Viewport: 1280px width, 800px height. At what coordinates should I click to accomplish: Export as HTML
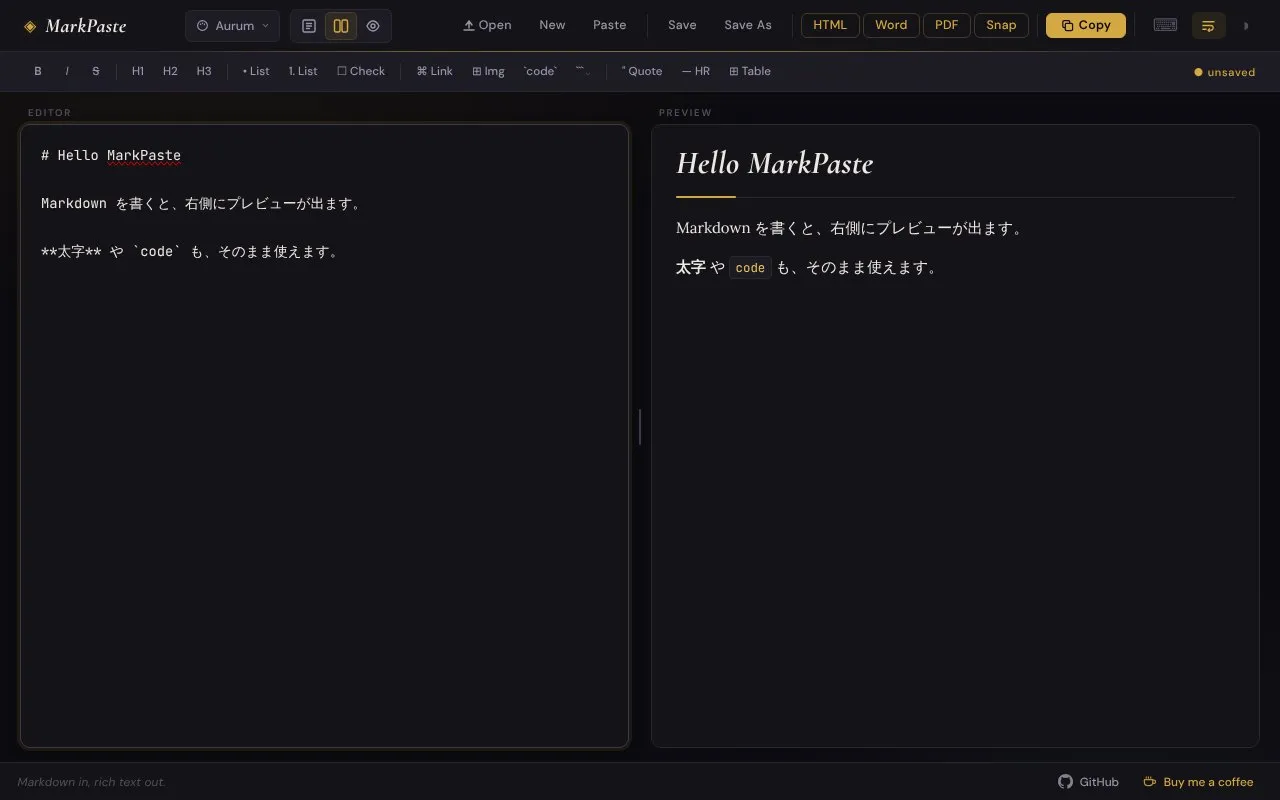[x=830, y=26]
